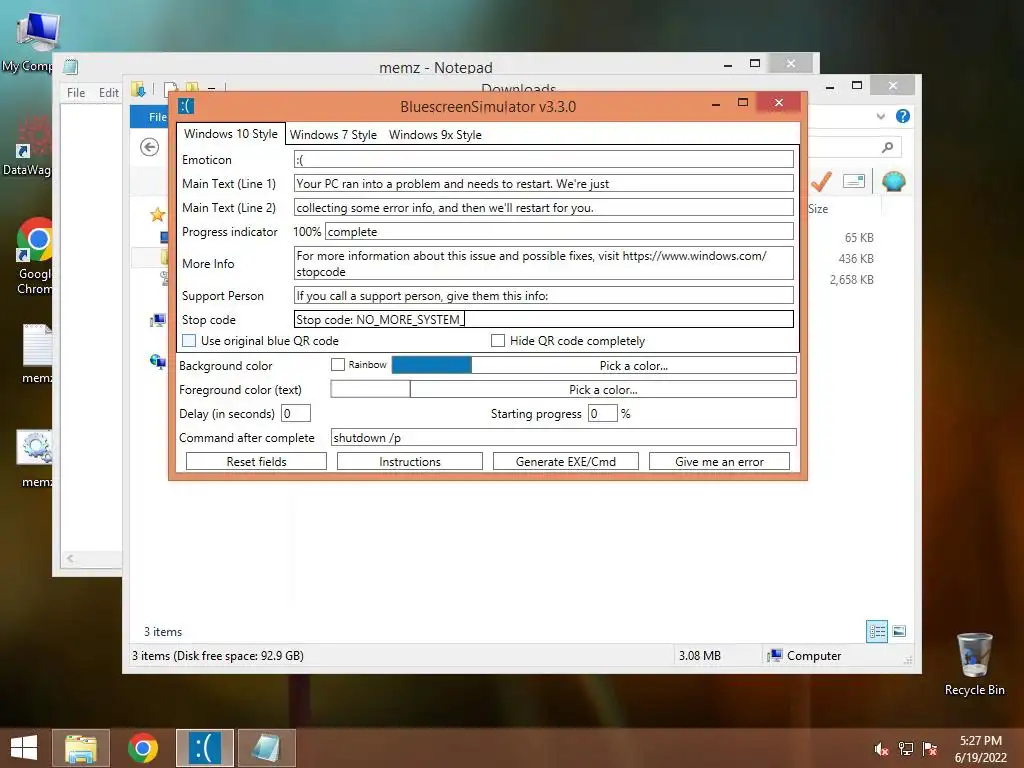Click the BluescreenSimulator sad-face title icon
Image resolution: width=1024 pixels, height=768 pixels.
(x=187, y=105)
